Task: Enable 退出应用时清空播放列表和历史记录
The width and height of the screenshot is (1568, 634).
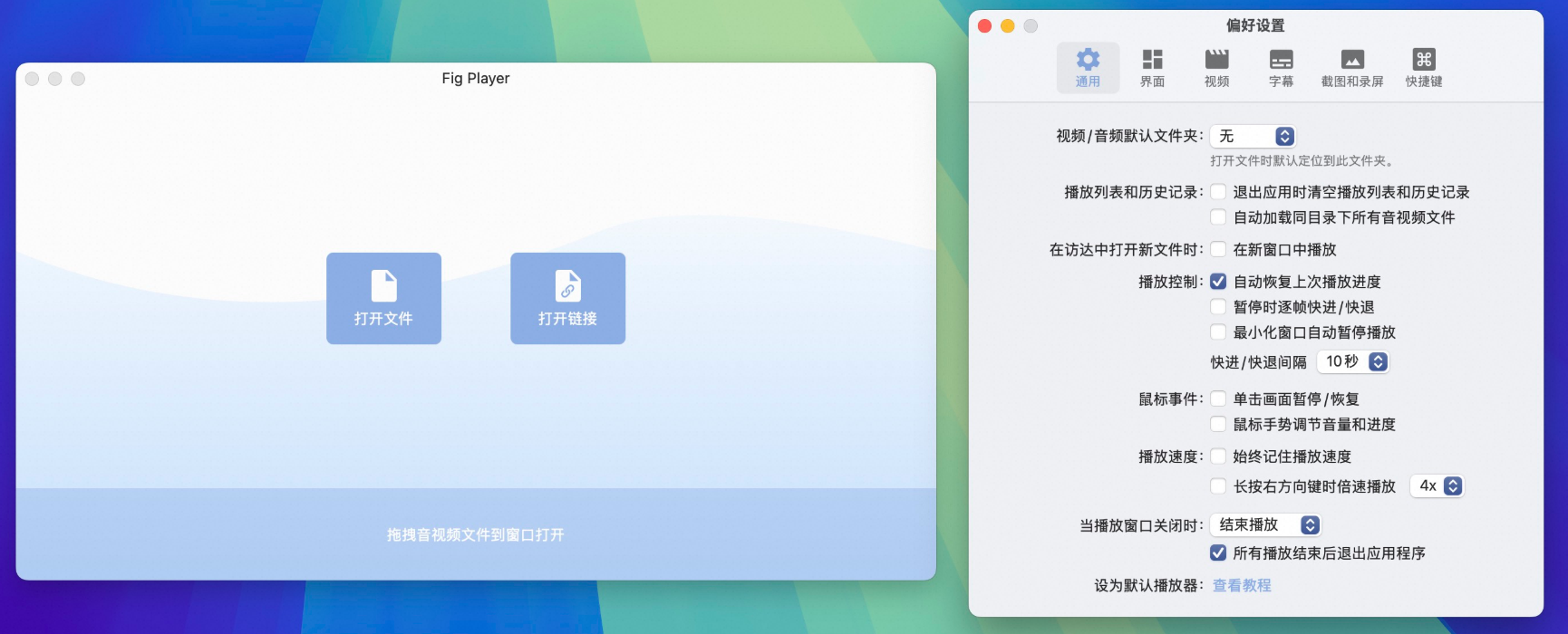Action: [1219, 192]
